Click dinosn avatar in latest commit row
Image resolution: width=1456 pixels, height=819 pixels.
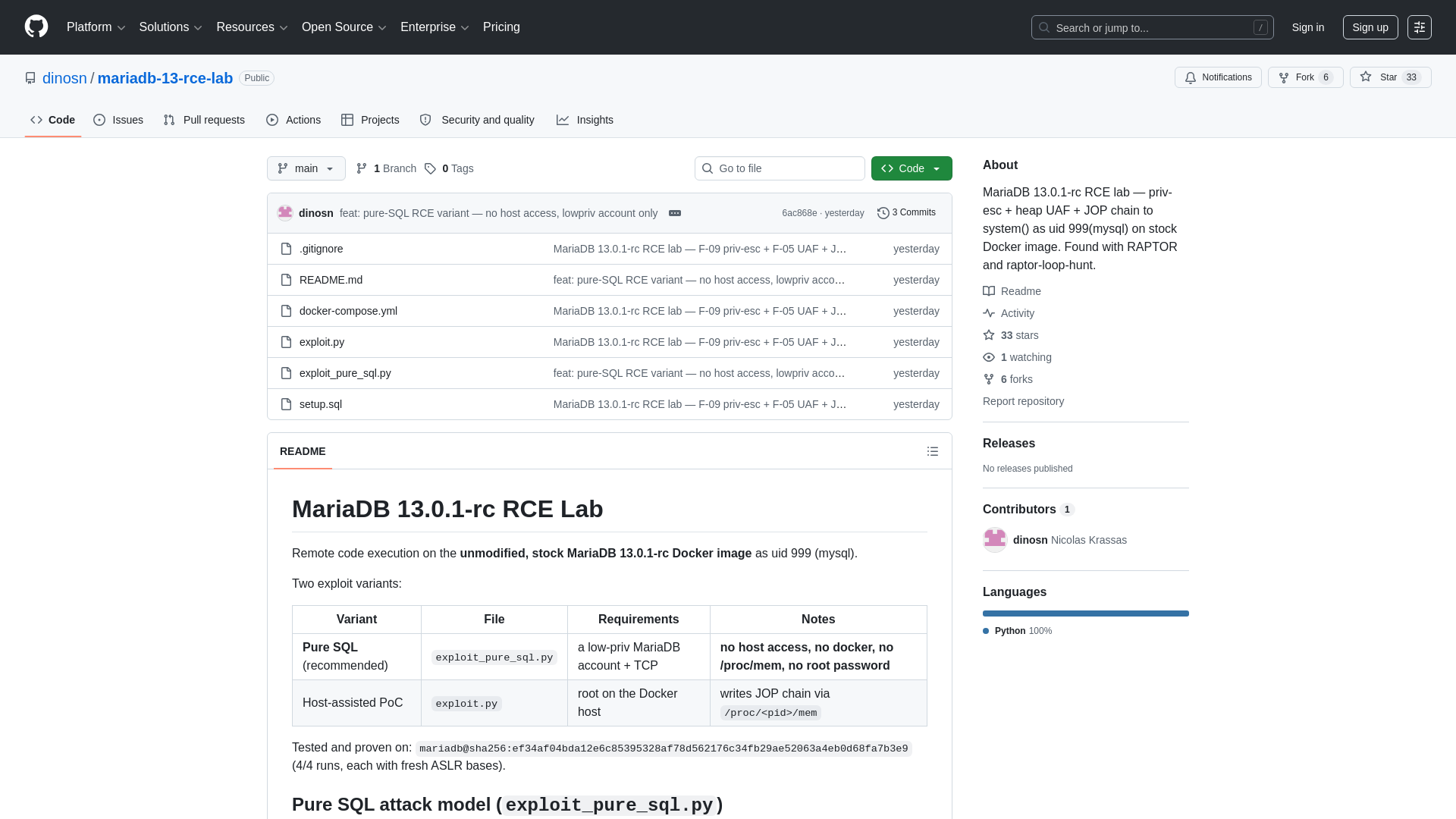pos(285,213)
